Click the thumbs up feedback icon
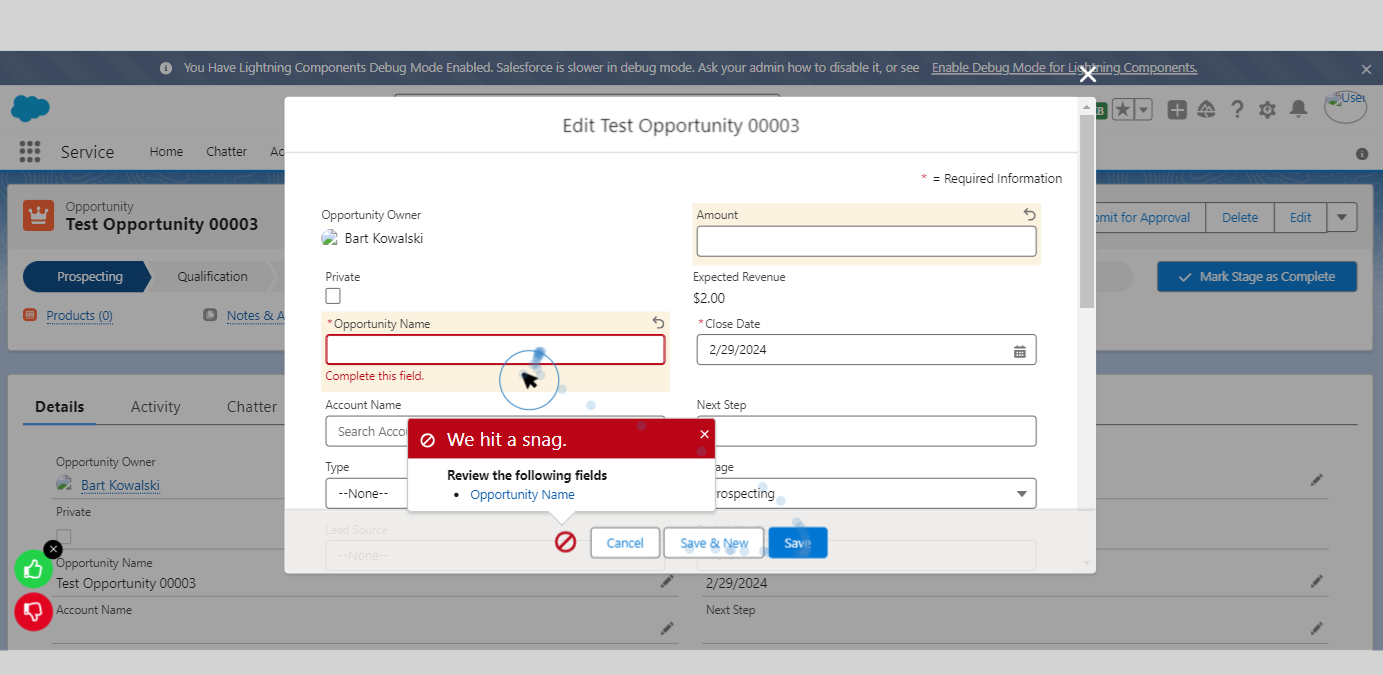This screenshot has height=675, width=1383. tap(34, 568)
